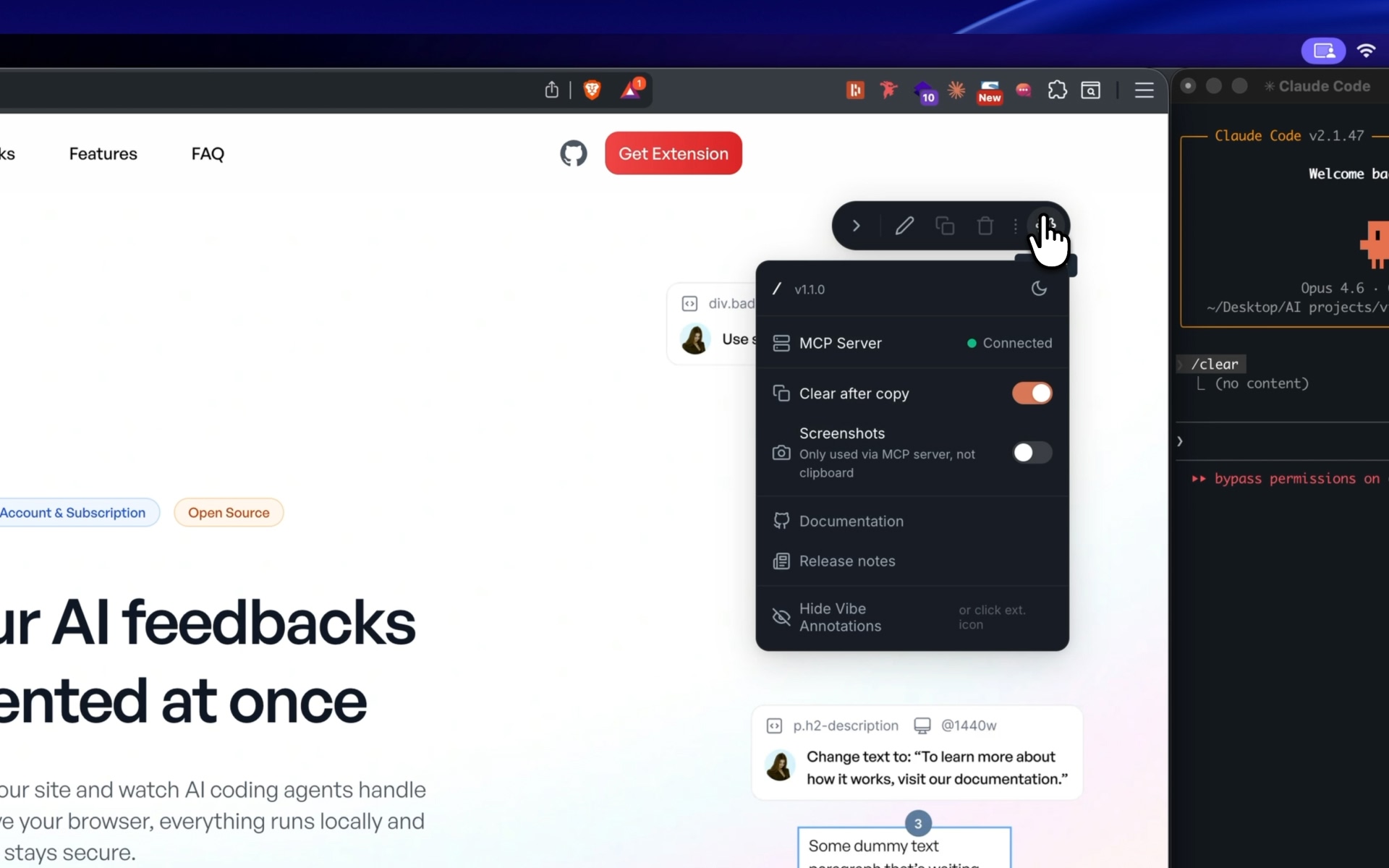Click the Open Source tag pill
The height and width of the screenshot is (868, 1389).
229,513
